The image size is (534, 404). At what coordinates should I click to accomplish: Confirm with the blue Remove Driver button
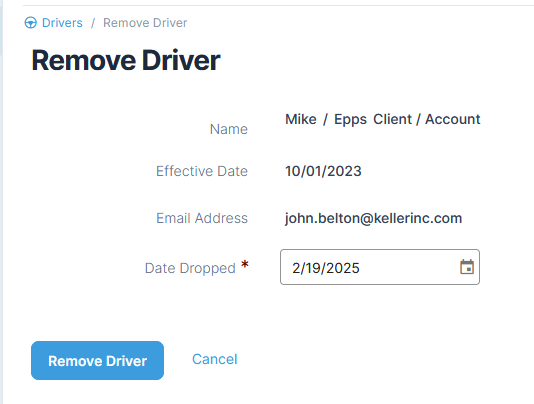pyautogui.click(x=97, y=360)
